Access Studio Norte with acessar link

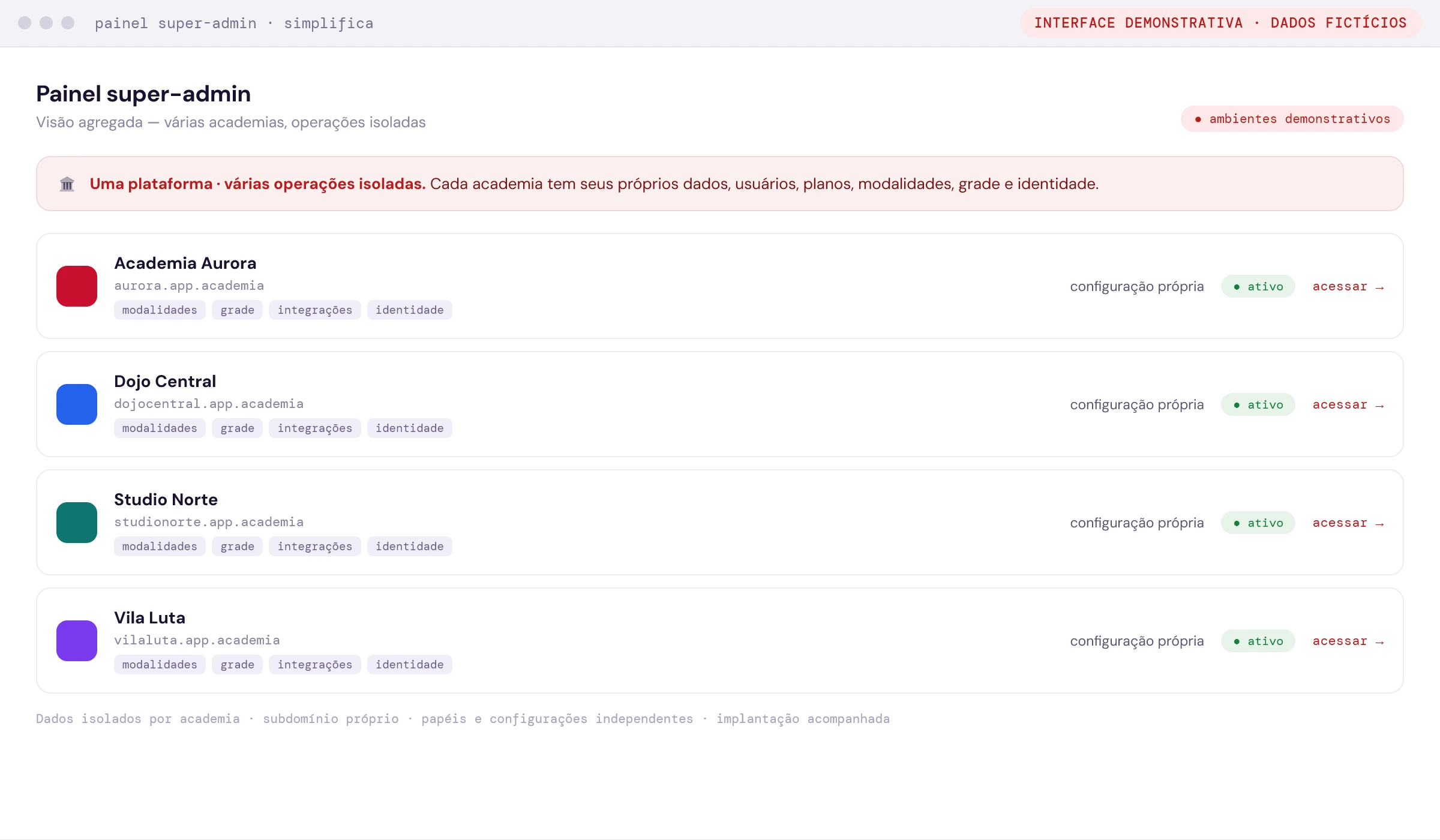pos(1348,523)
